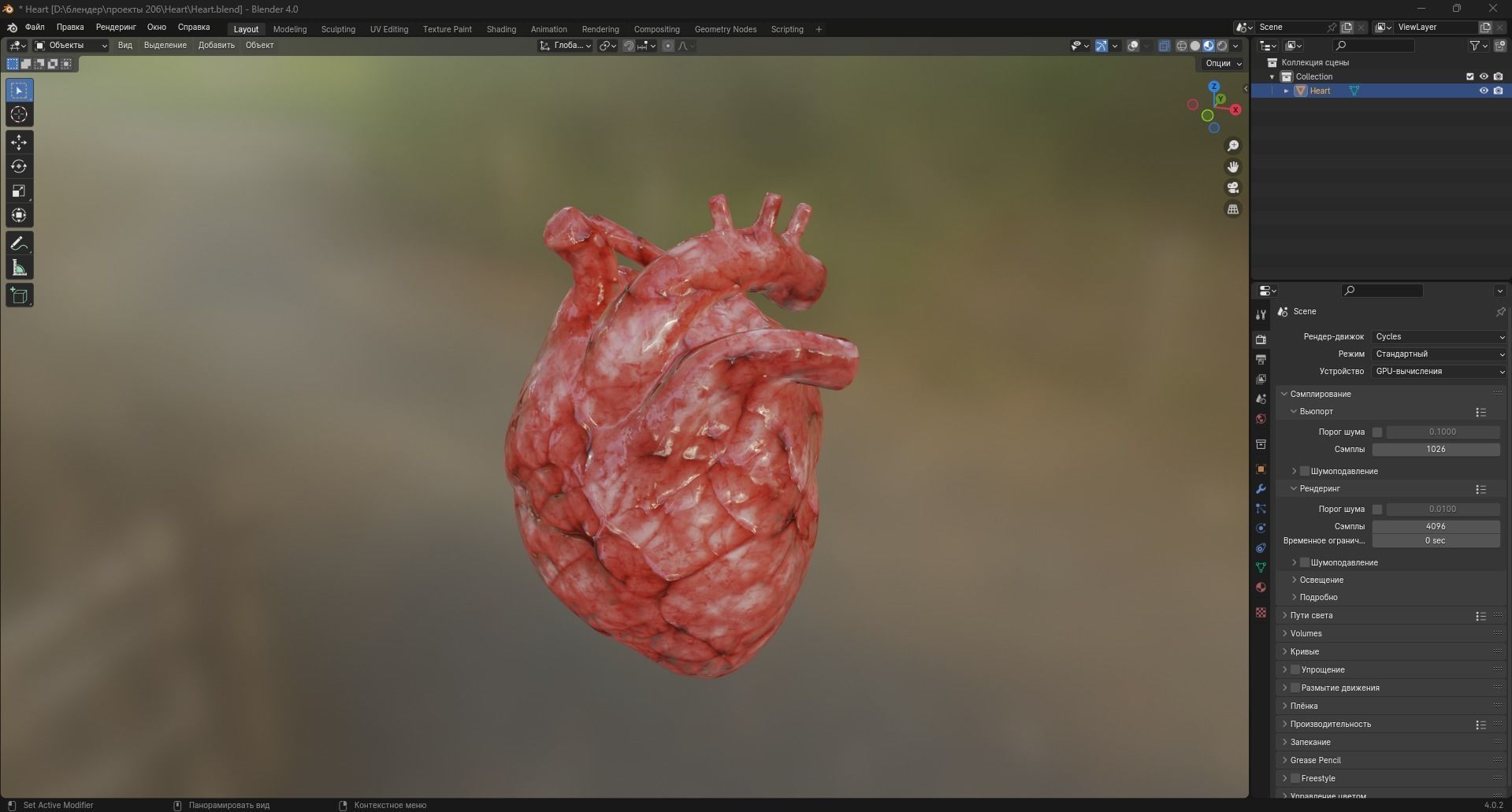Open the Material properties tab

click(x=1261, y=587)
